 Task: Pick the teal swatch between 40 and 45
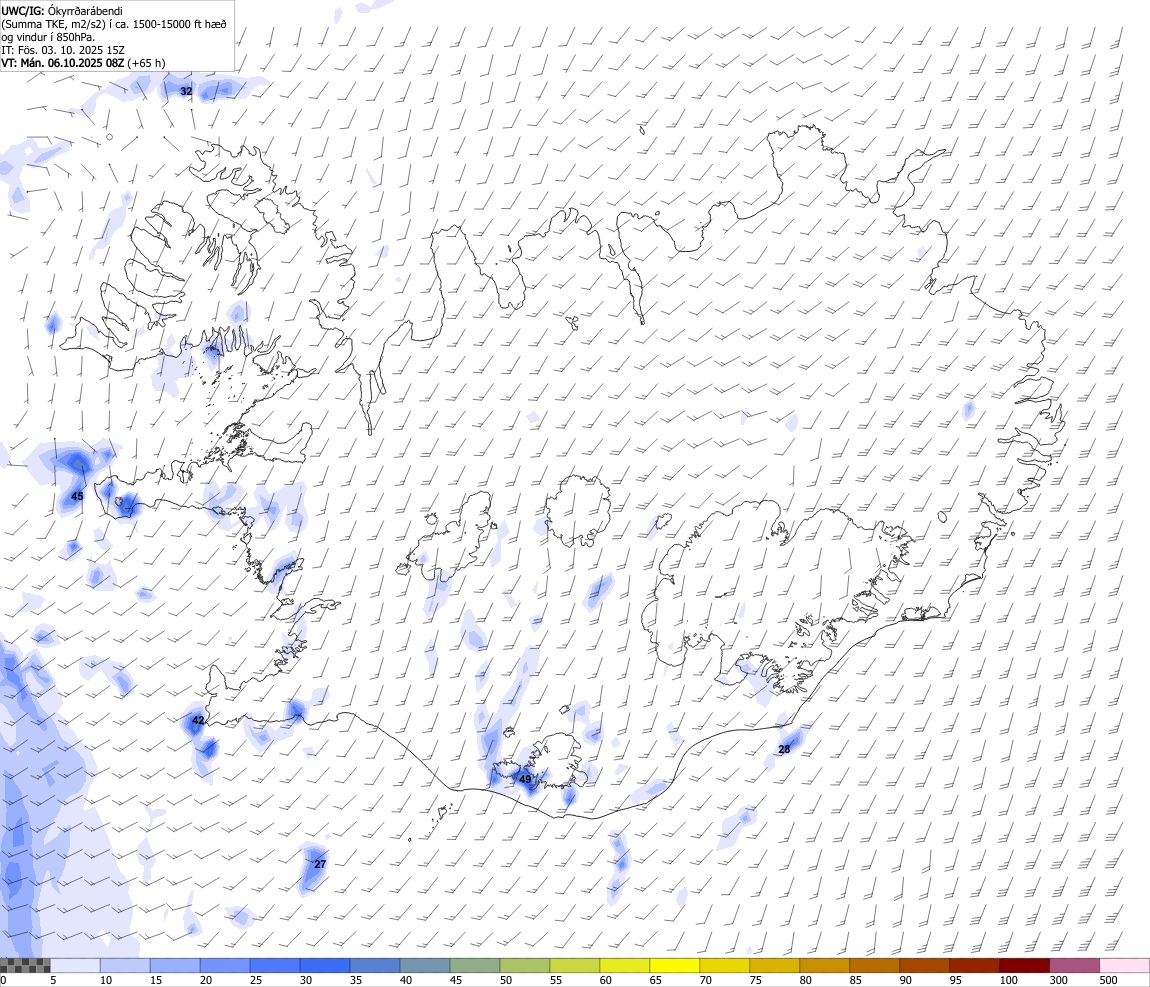click(425, 966)
